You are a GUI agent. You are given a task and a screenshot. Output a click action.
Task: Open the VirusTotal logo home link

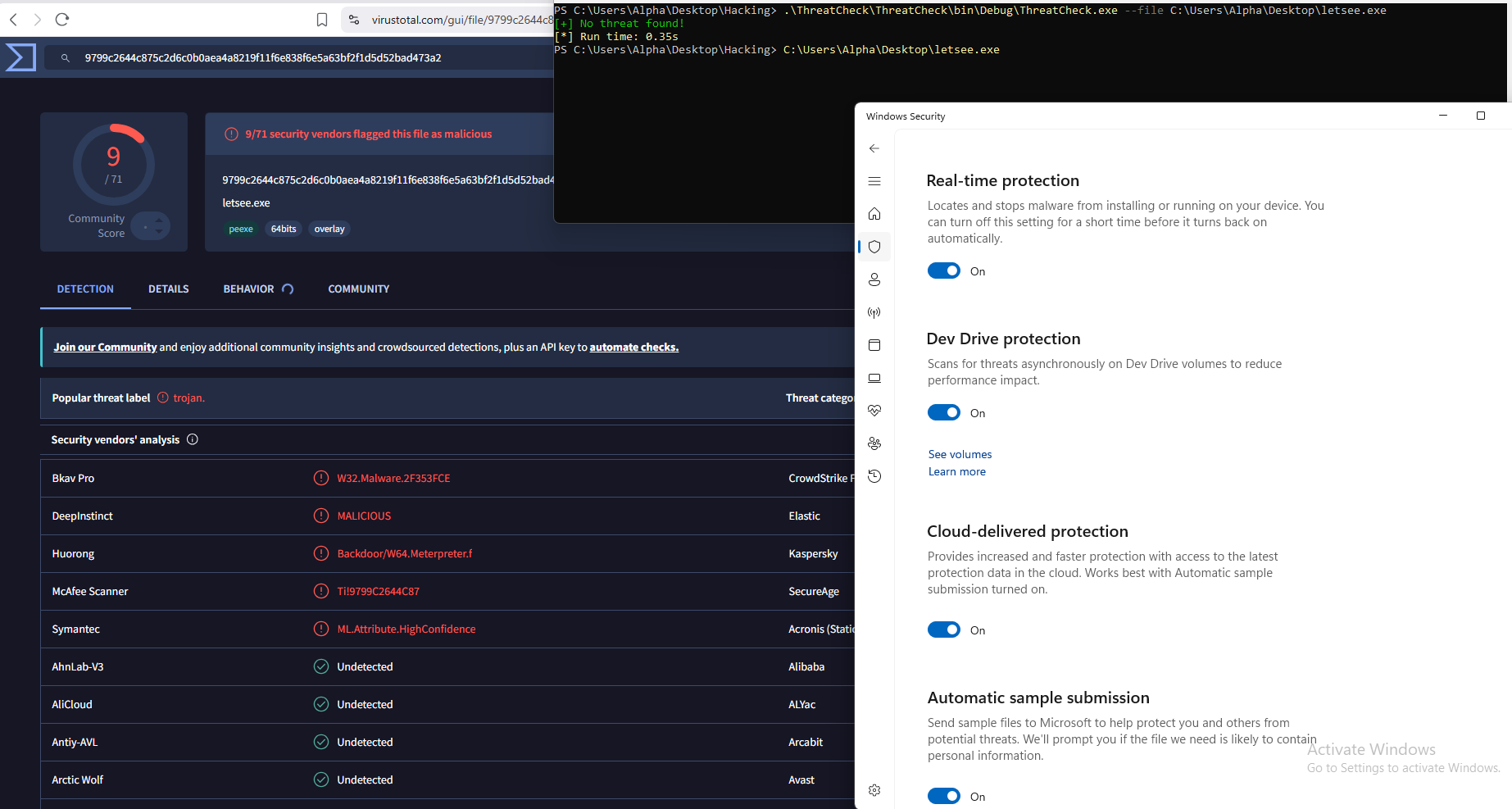tap(20, 57)
